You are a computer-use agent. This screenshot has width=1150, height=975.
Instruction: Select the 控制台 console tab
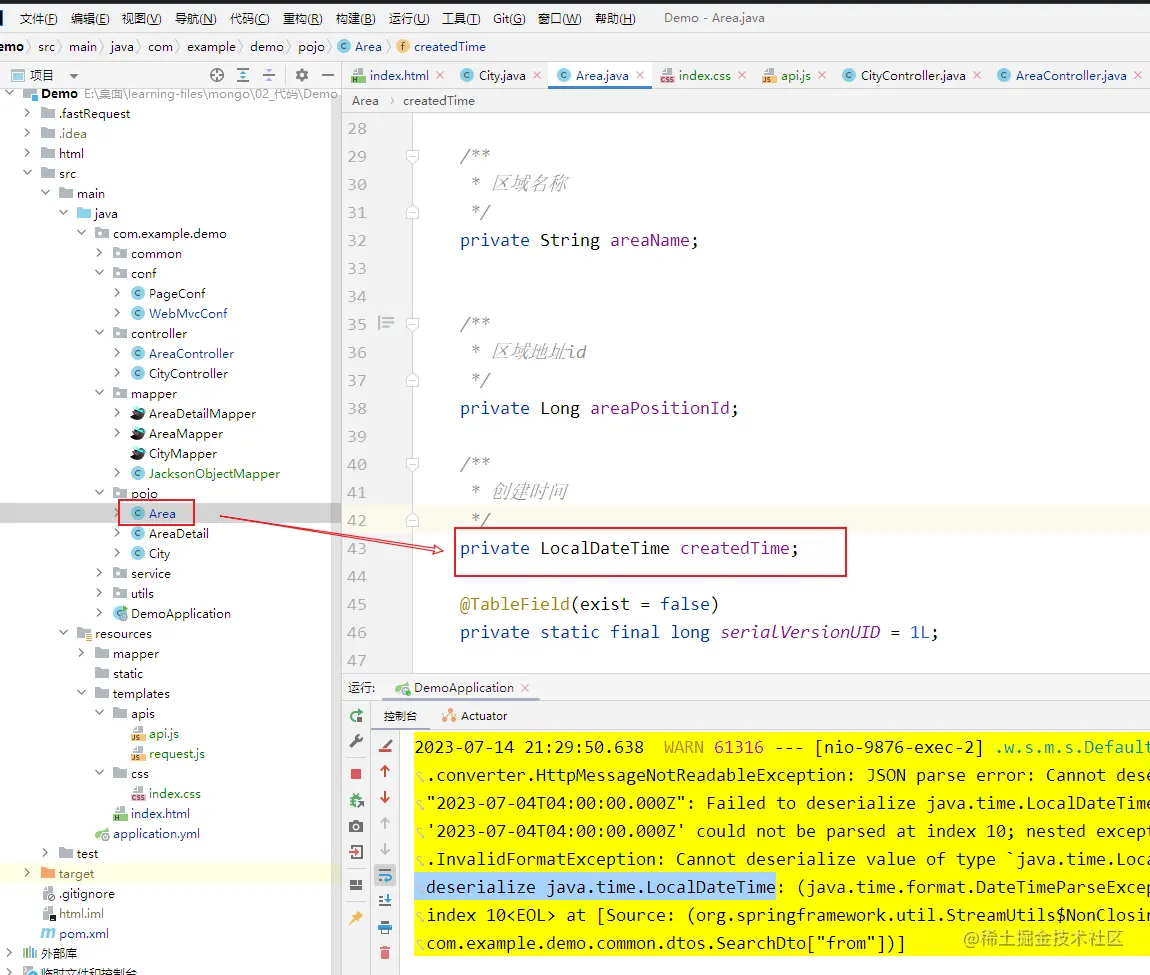400,716
